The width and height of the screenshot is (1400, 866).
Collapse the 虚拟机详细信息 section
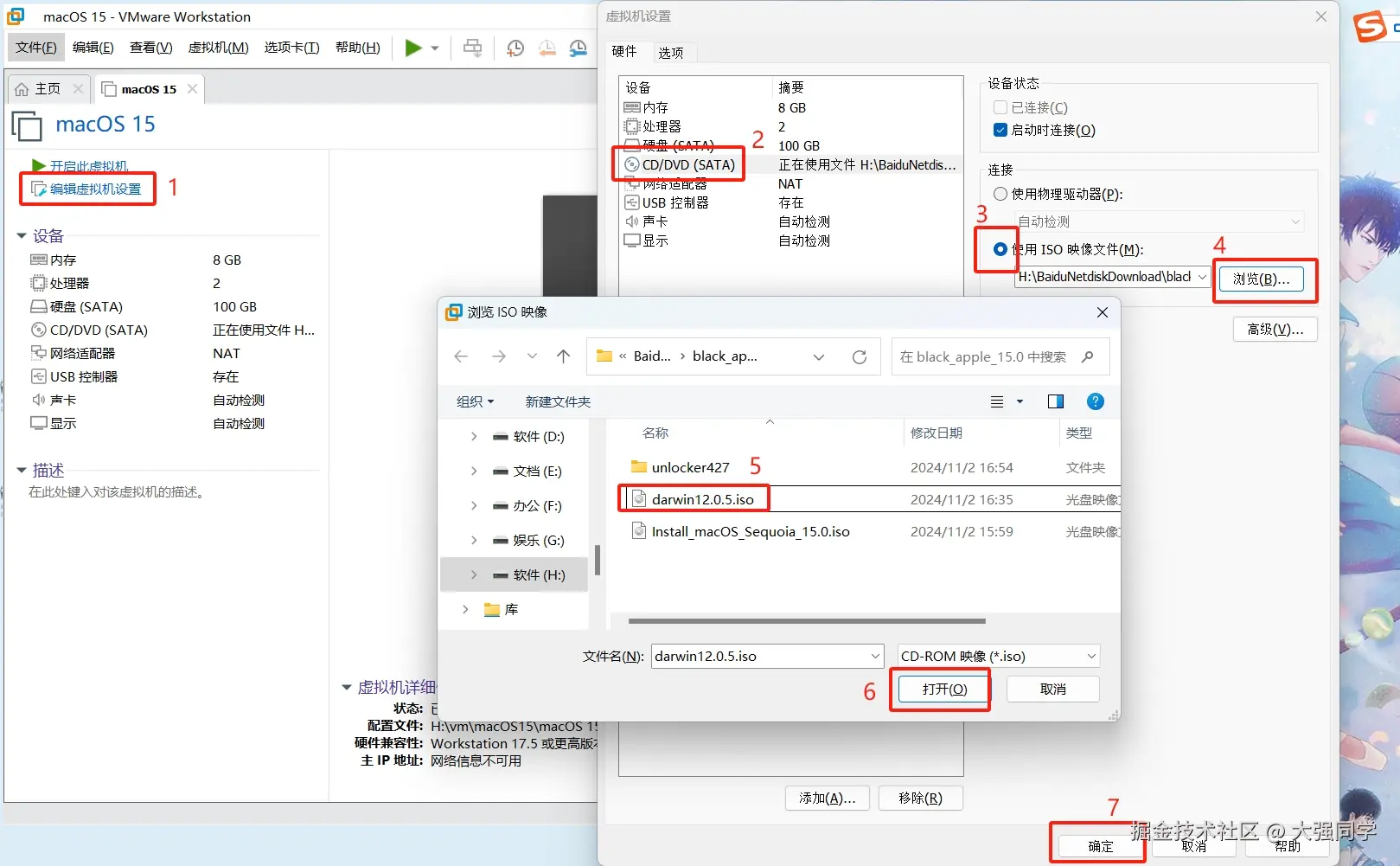pos(347,687)
